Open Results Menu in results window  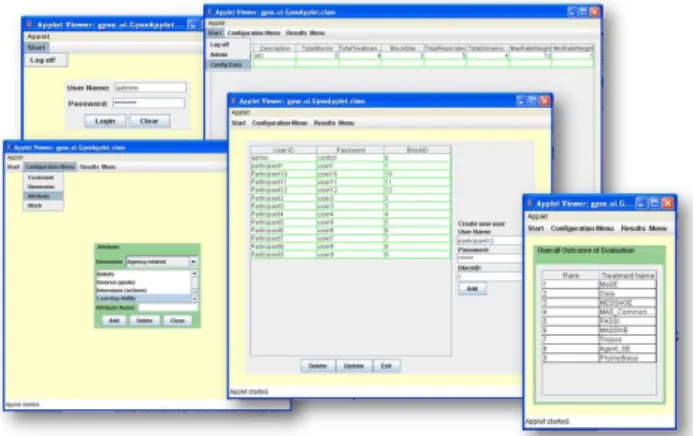point(644,228)
